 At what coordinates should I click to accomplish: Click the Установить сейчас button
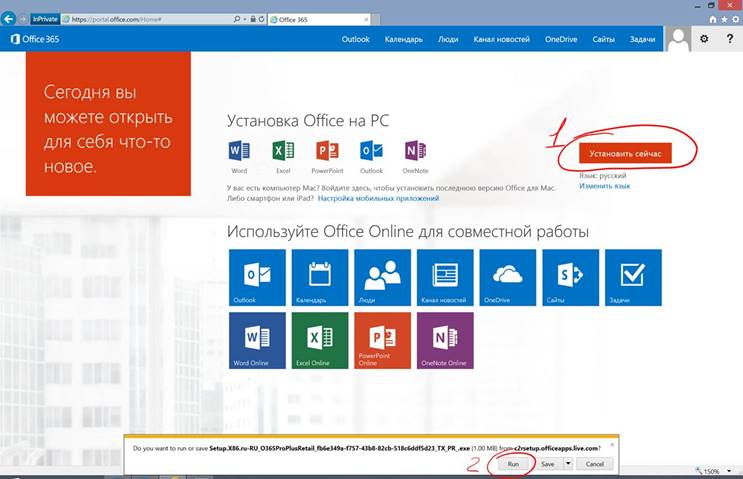625,153
